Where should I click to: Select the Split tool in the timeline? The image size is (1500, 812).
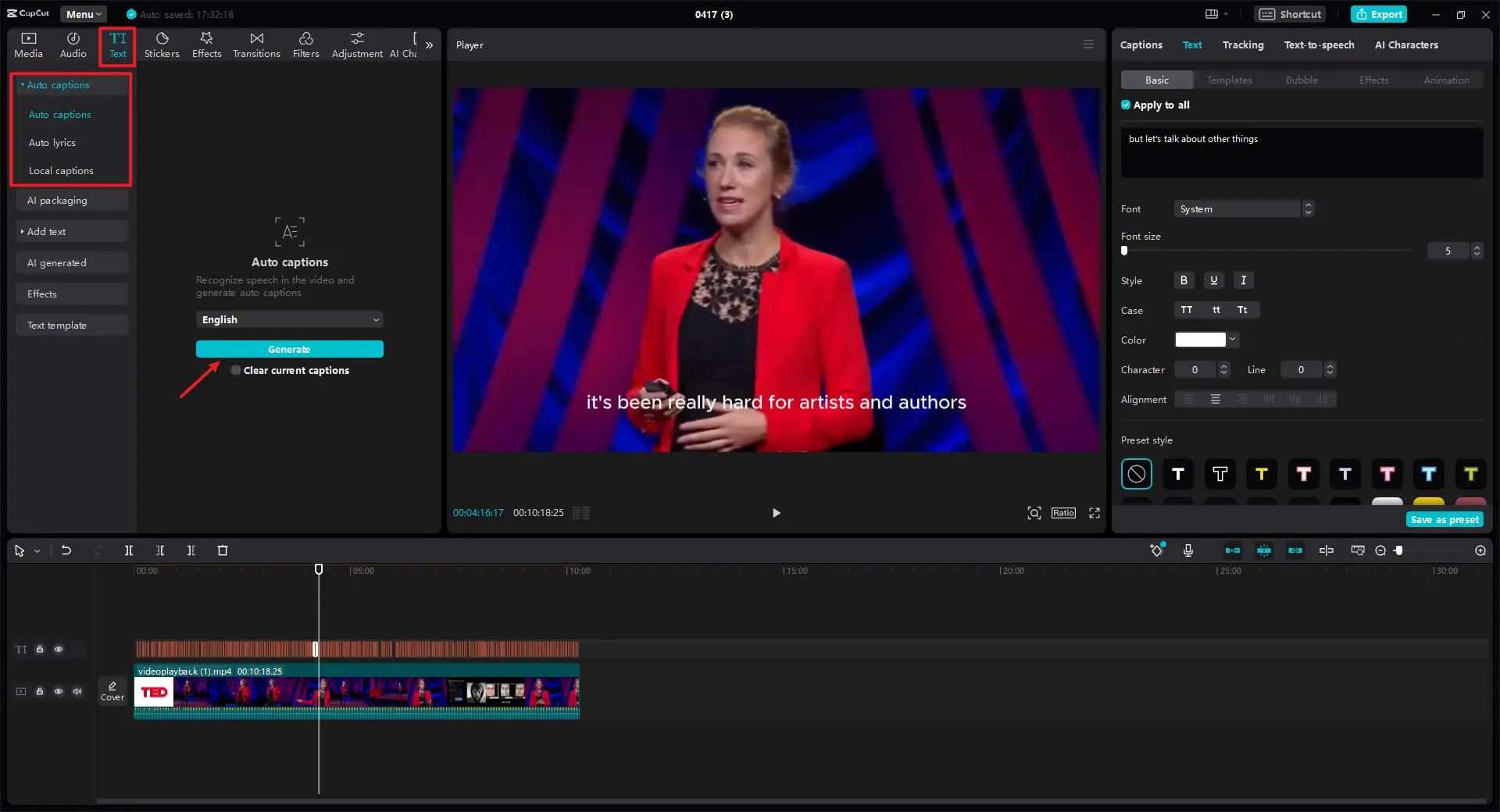129,550
